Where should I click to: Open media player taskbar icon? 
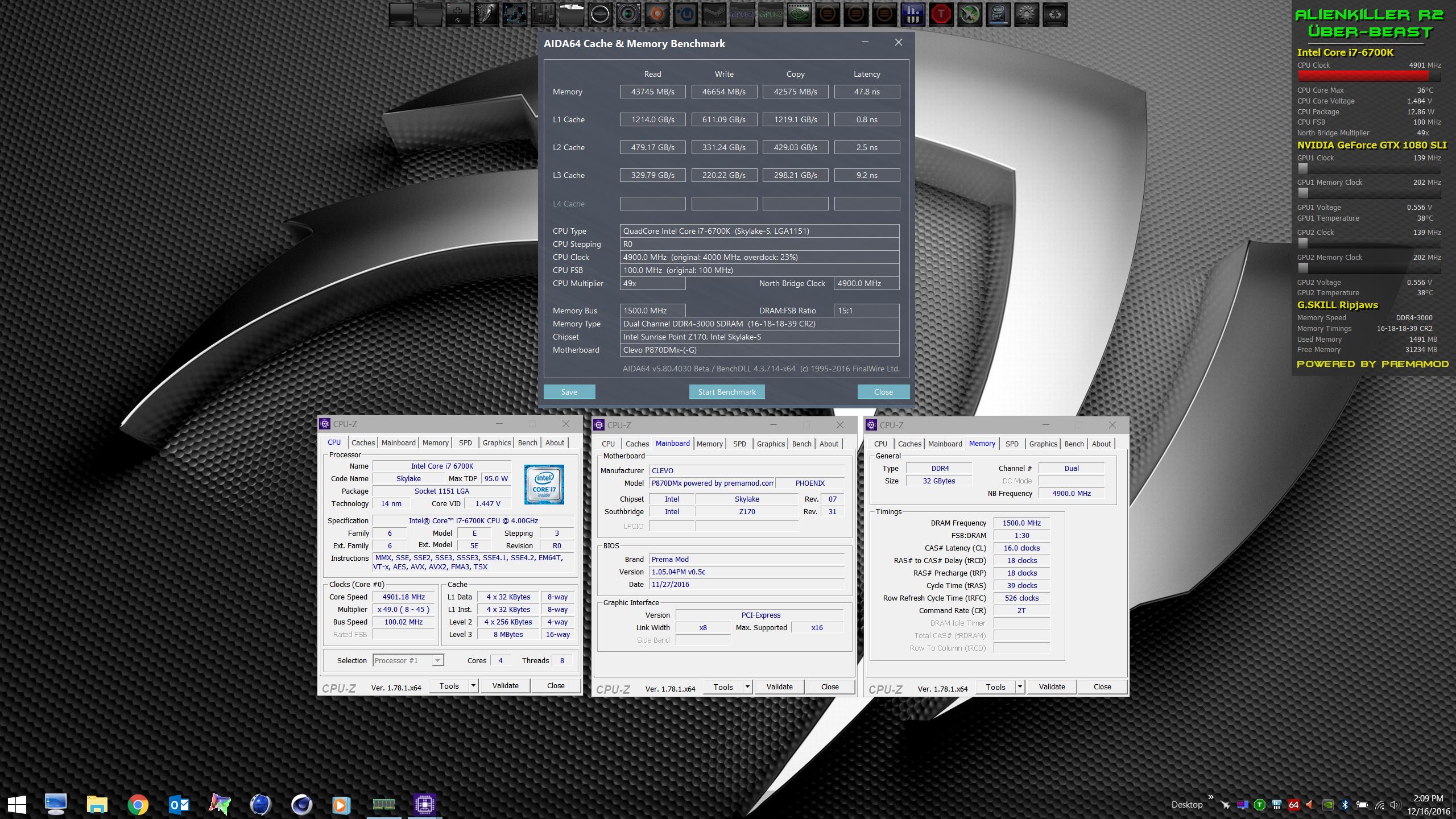341,804
